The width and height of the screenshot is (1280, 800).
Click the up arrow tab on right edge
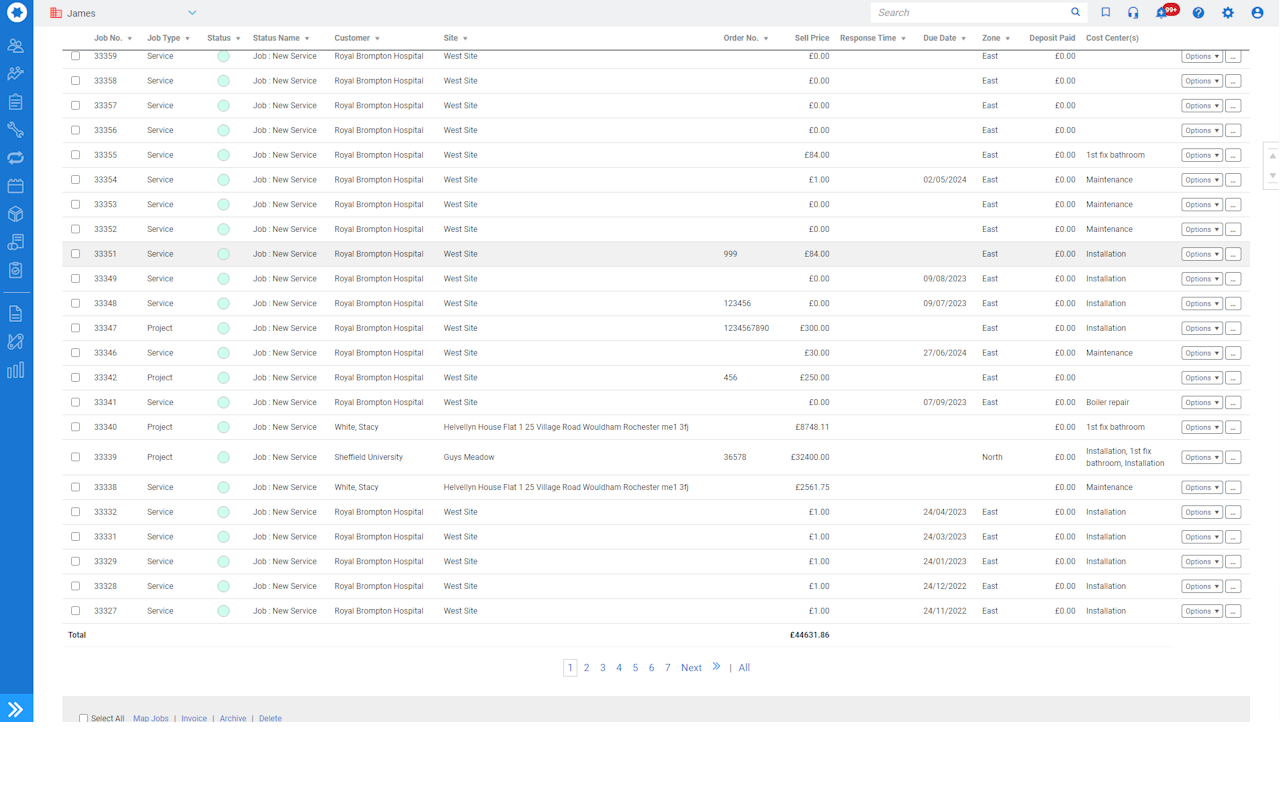[1272, 156]
